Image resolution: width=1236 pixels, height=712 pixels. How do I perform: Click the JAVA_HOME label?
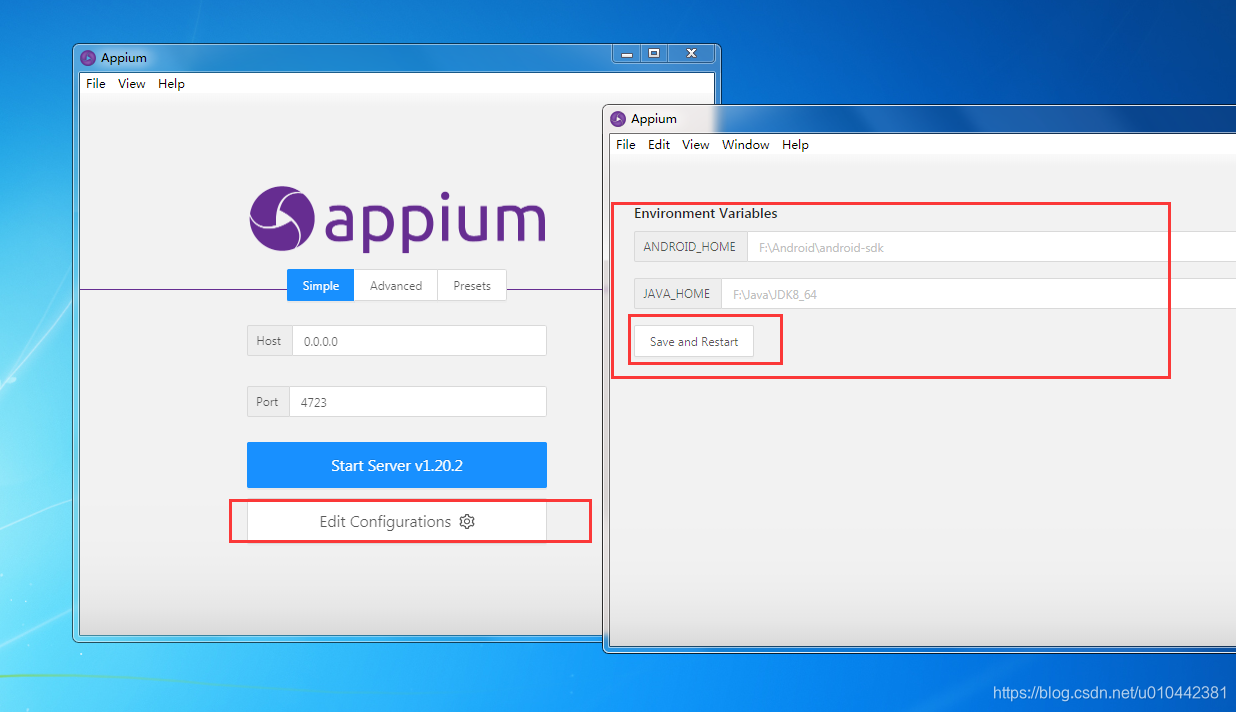click(677, 294)
